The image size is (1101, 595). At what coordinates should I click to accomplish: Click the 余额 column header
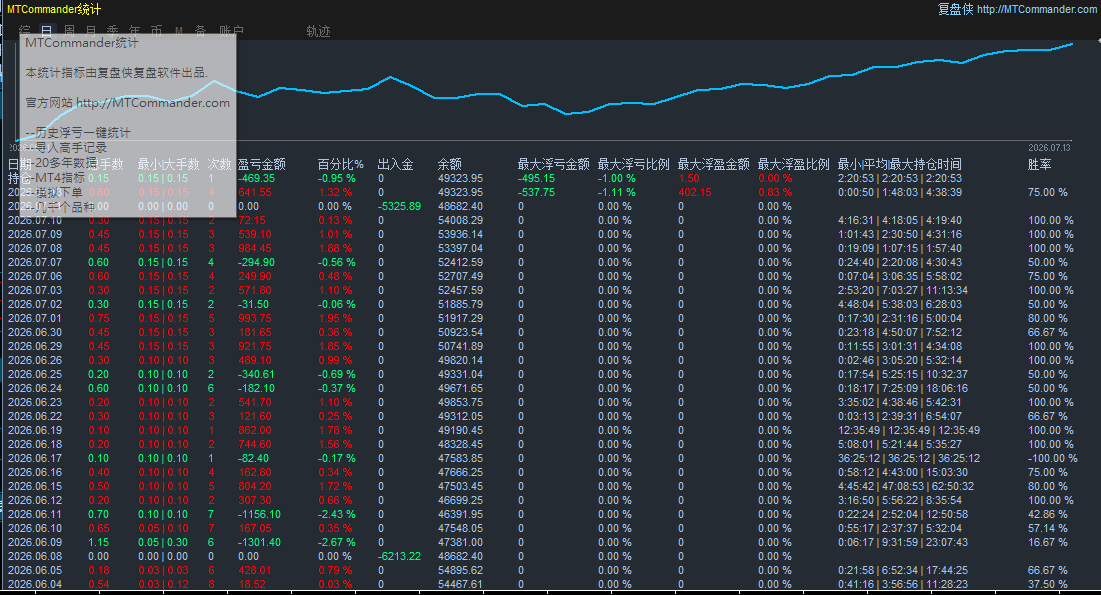point(449,164)
